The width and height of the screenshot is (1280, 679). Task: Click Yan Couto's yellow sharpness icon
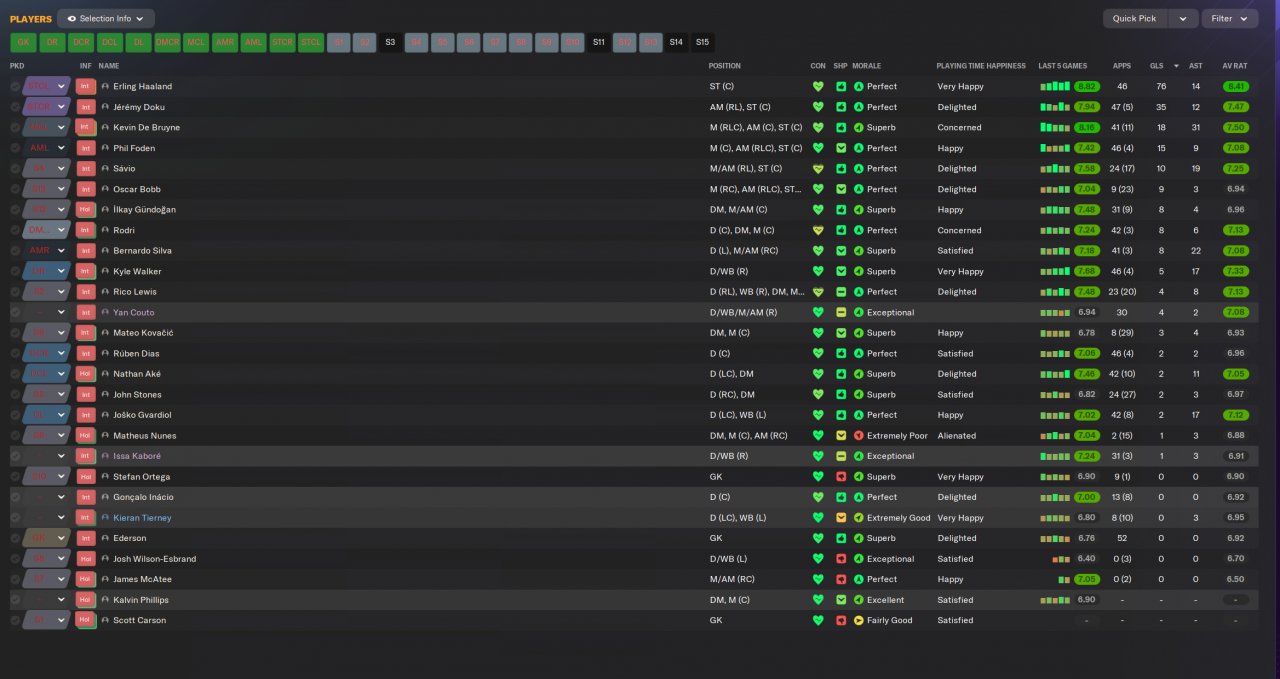841,312
